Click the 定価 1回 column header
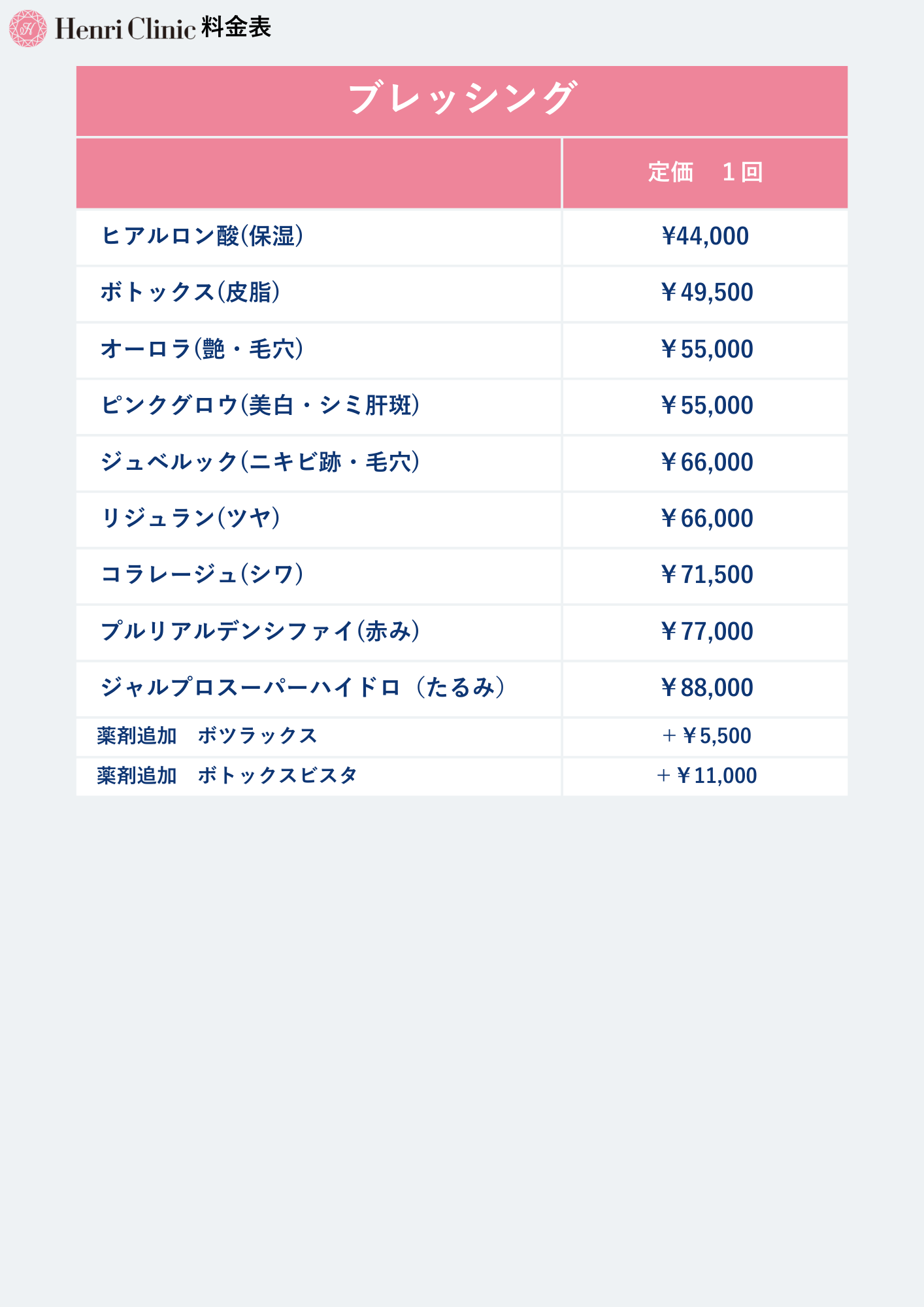The image size is (924, 1307). (x=704, y=173)
